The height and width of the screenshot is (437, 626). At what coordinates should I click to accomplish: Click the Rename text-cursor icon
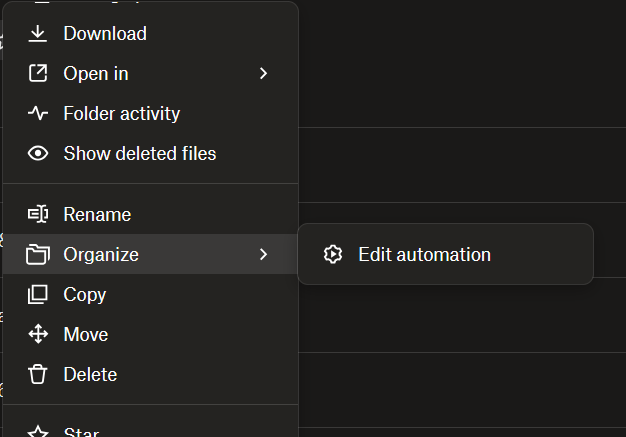click(38, 214)
